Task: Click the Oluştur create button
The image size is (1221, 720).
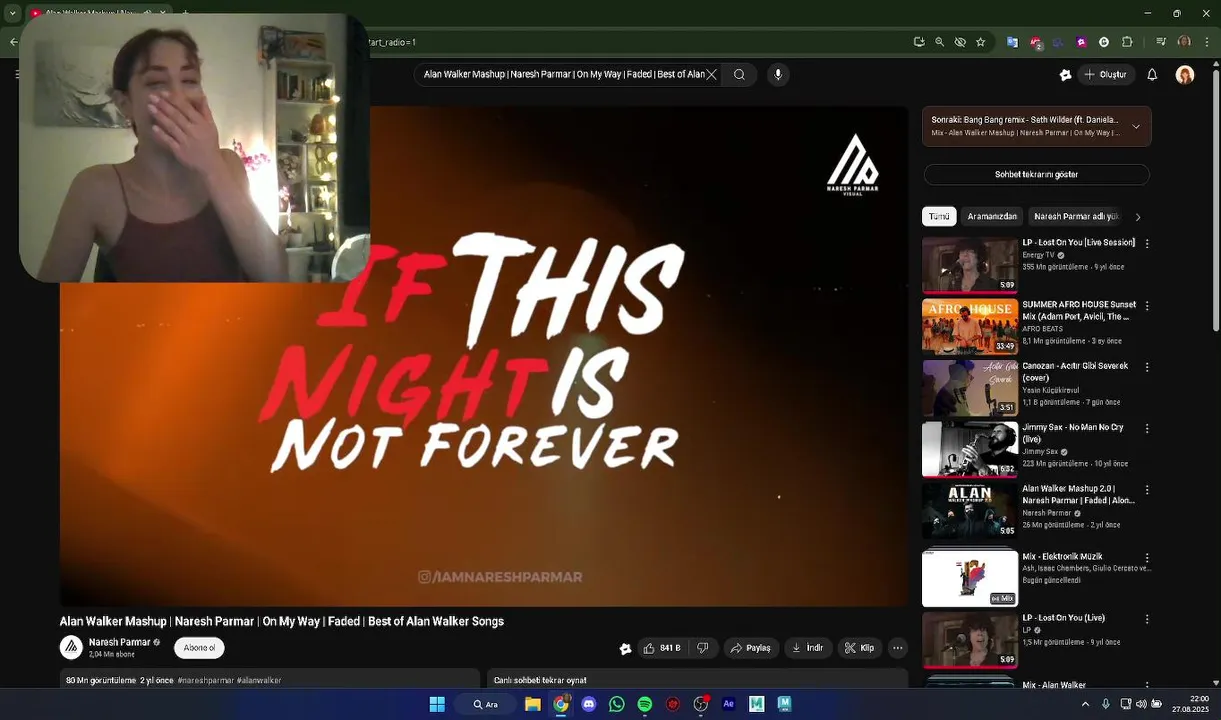Action: (x=1105, y=75)
